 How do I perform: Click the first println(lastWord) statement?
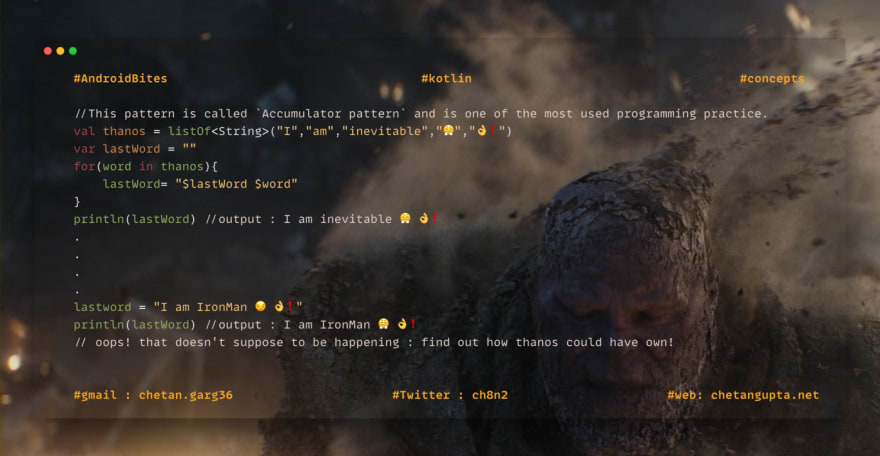click(134, 219)
